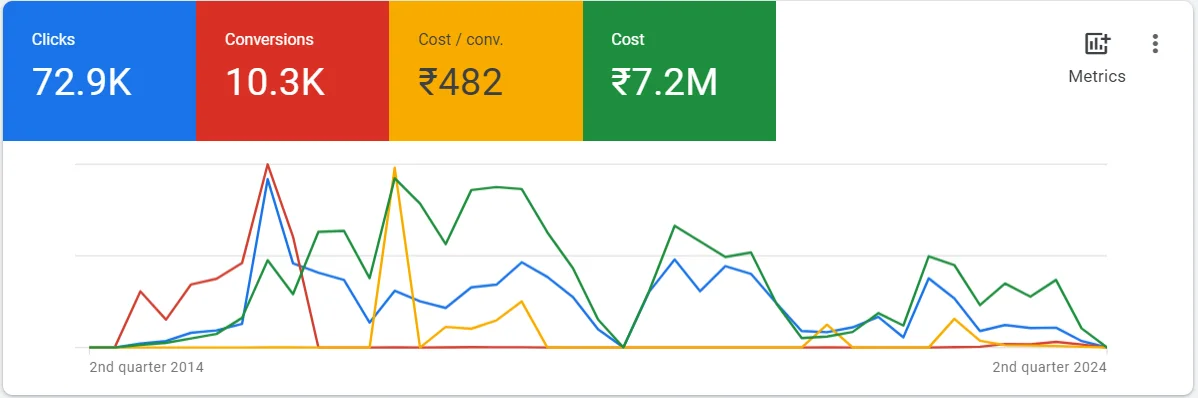Click the tall yellow Cost / conv. spike
The width and height of the screenshot is (1198, 398).
[x=394, y=167]
